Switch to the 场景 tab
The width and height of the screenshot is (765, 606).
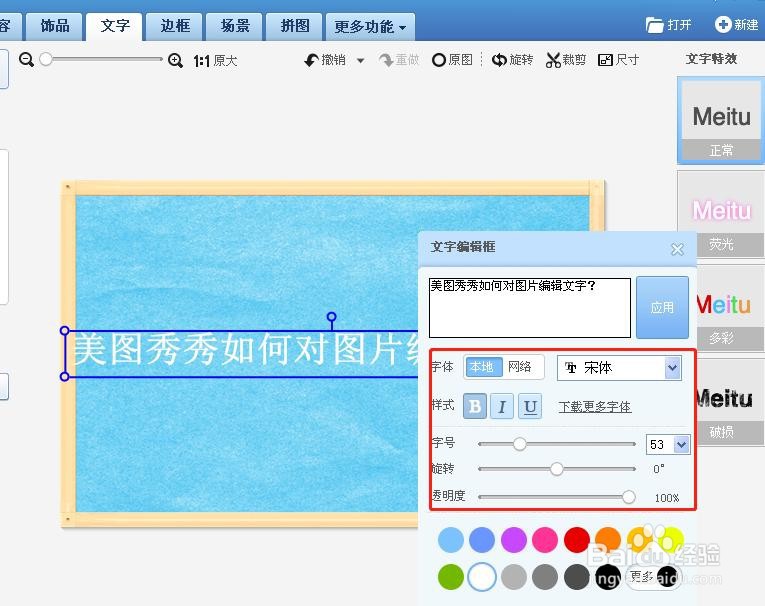[235, 26]
